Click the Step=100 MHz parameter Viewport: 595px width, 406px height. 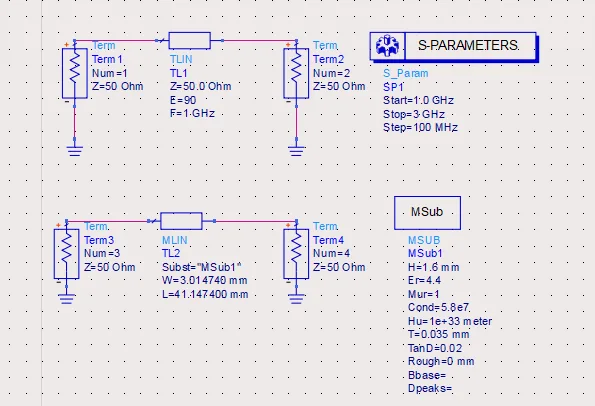[420, 127]
